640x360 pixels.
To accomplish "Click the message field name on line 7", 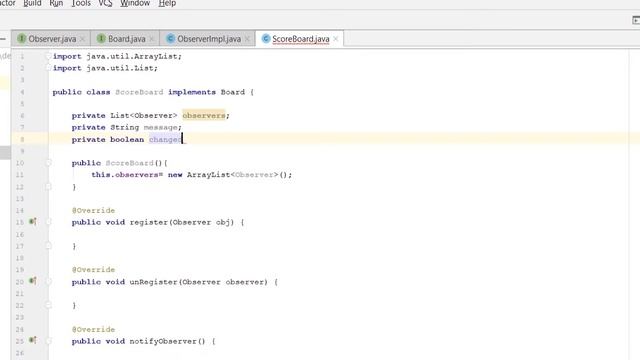I will click(x=160, y=127).
